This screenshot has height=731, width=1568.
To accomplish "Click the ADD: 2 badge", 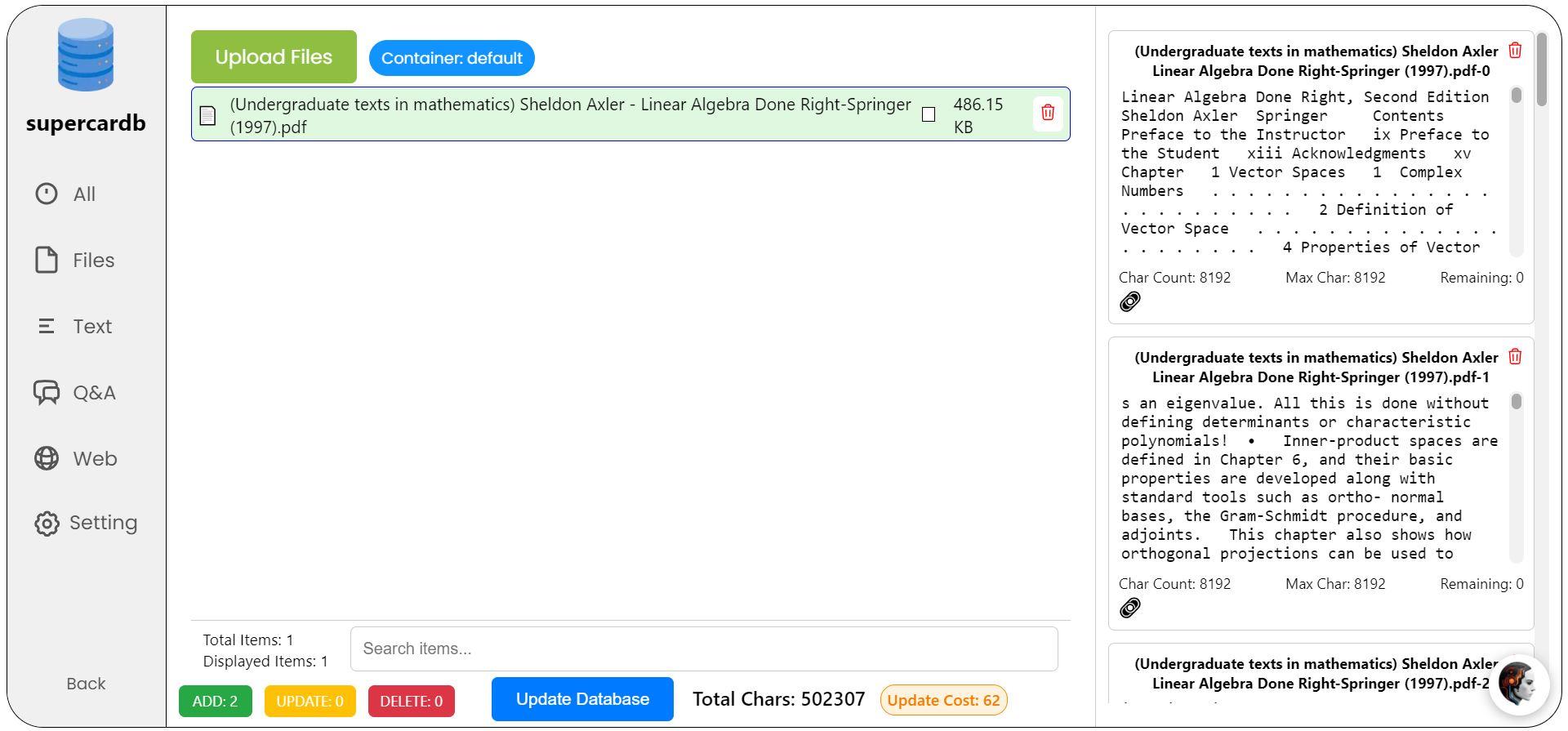I will click(x=216, y=701).
